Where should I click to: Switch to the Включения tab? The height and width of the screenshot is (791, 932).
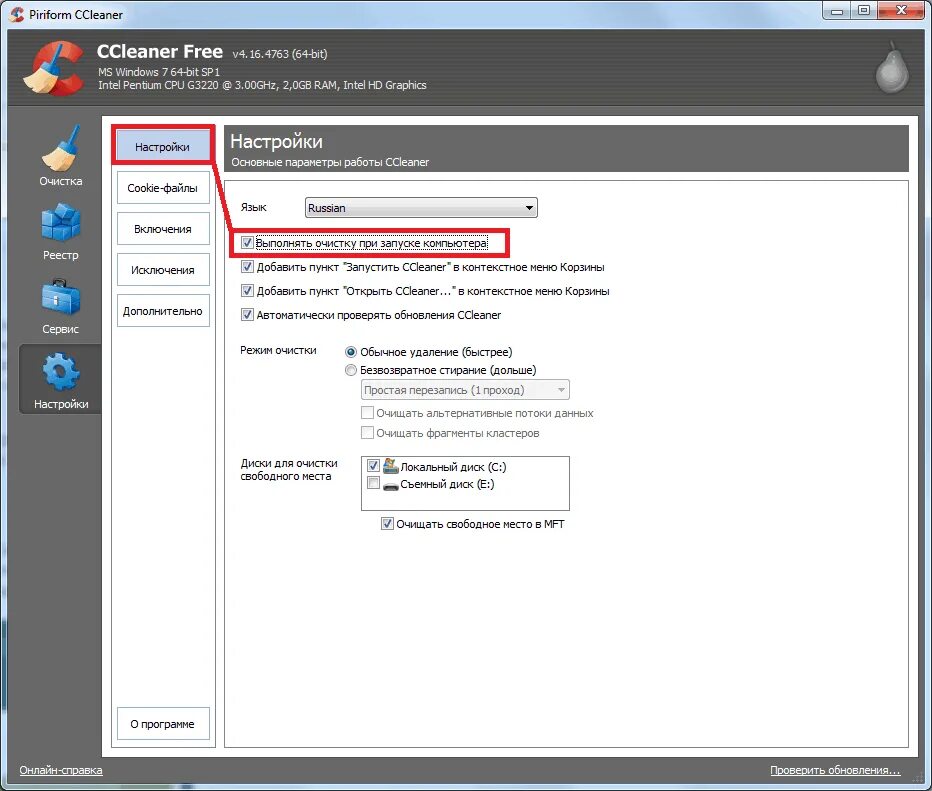(163, 229)
